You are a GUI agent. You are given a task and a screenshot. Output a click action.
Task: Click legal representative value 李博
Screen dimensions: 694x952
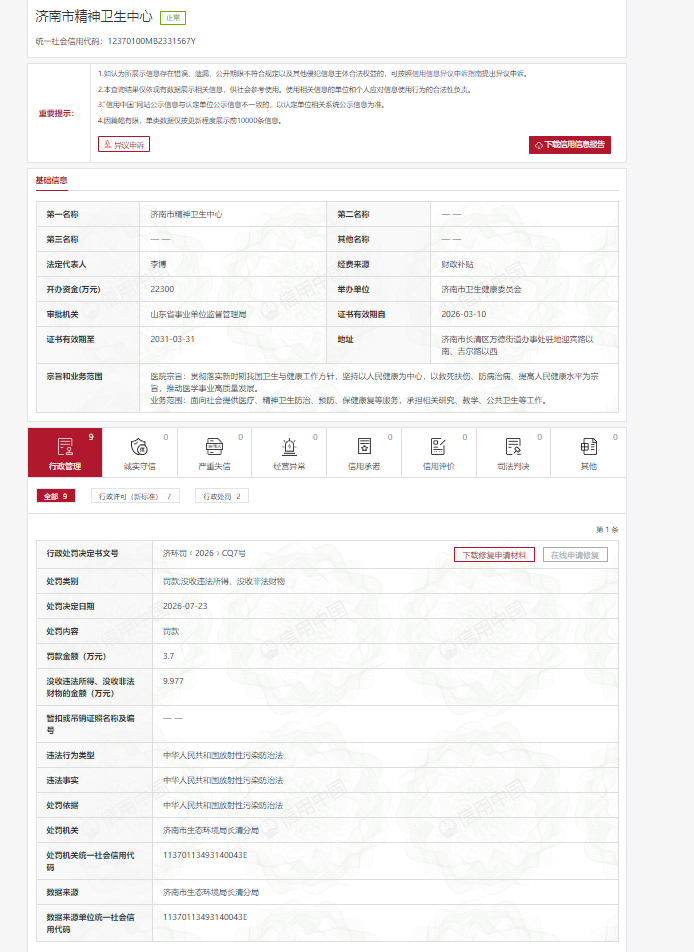(x=158, y=264)
